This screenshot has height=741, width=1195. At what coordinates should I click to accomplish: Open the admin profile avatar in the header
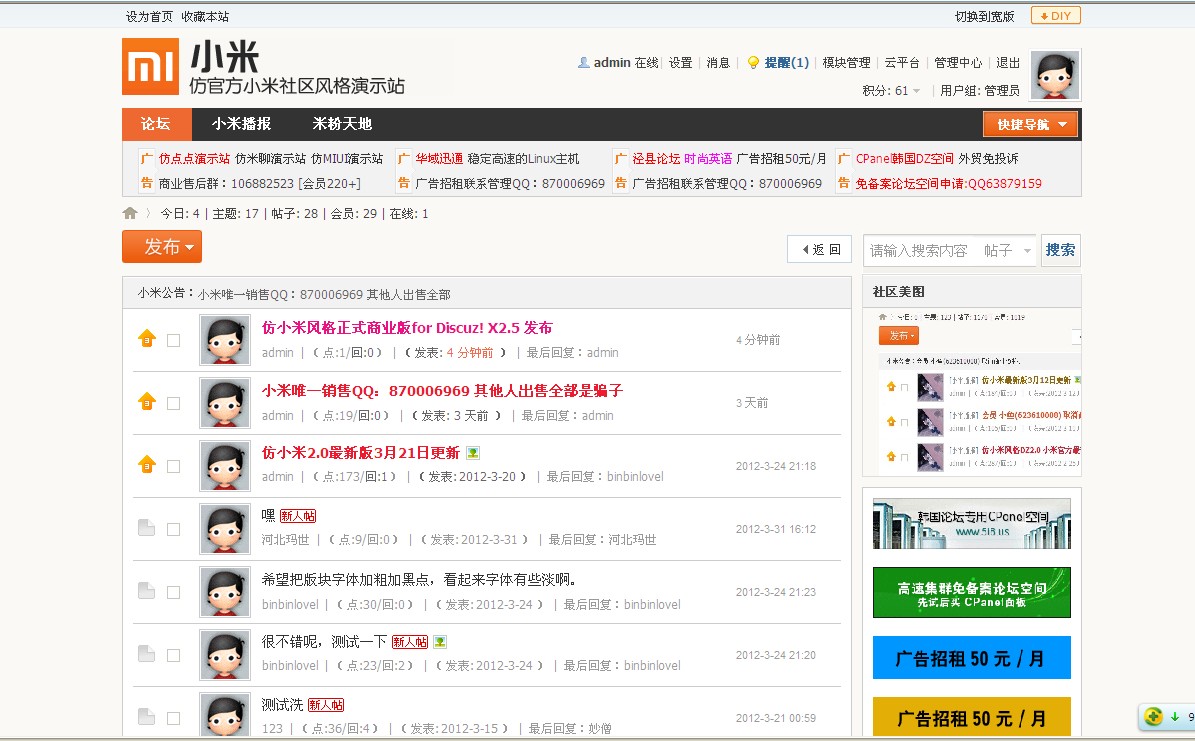coord(1055,75)
